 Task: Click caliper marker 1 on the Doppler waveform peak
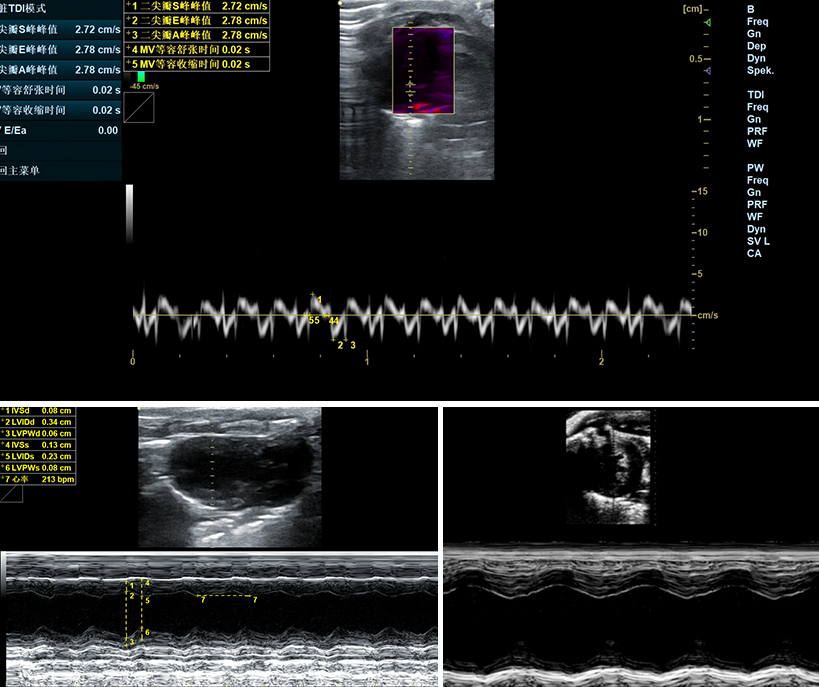point(317,298)
